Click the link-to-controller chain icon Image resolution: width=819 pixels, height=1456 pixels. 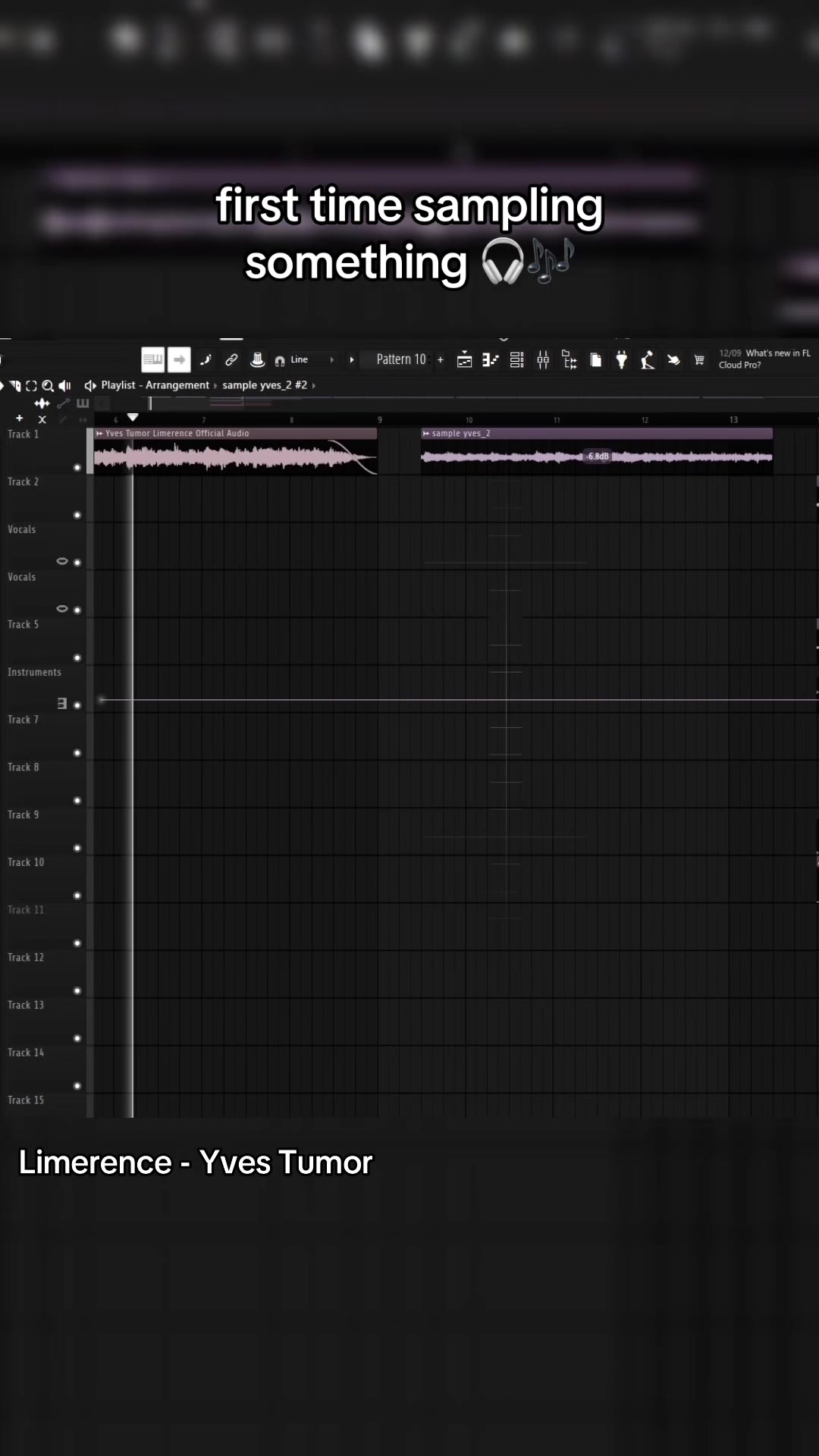231,359
